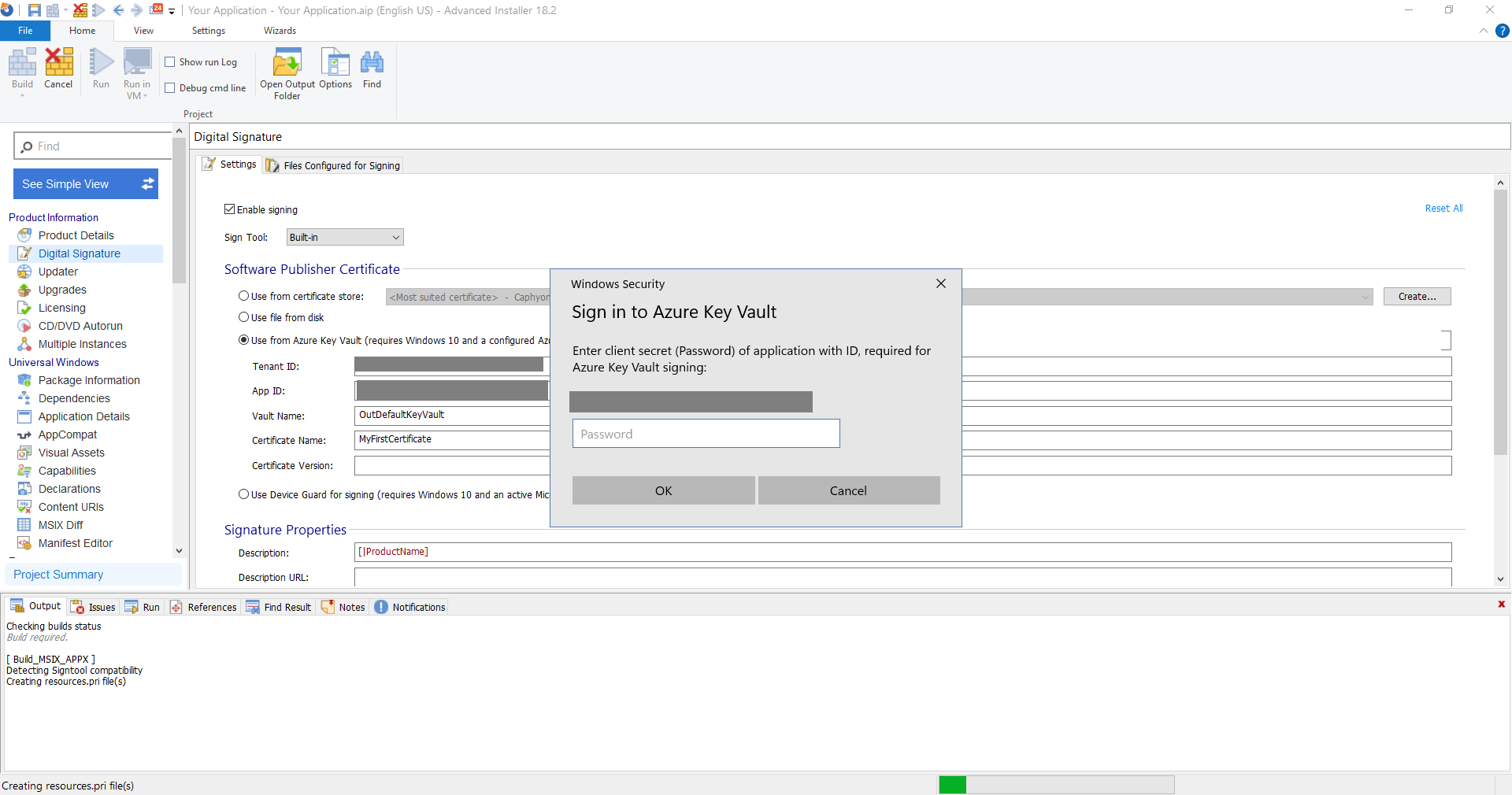Expand the certificate store dropdown arrow
The width and height of the screenshot is (1512, 795).
(1365, 297)
